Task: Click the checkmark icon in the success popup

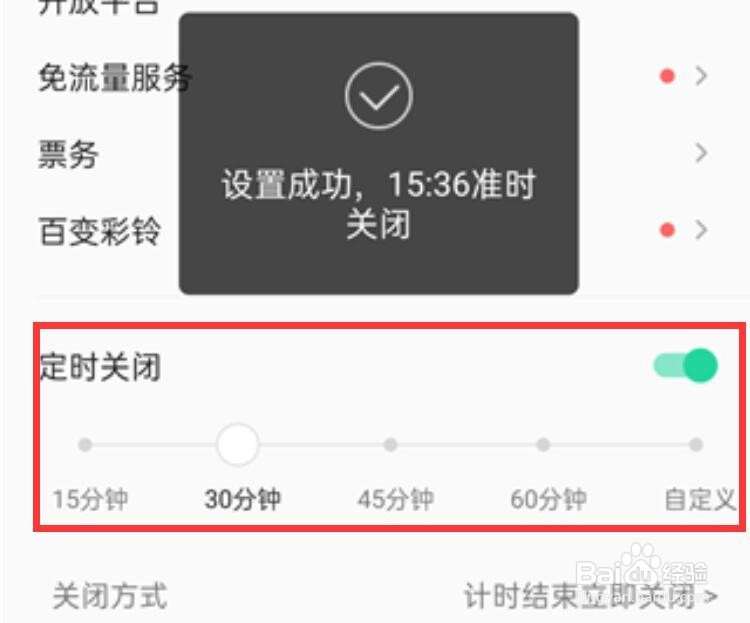Action: (x=379, y=96)
